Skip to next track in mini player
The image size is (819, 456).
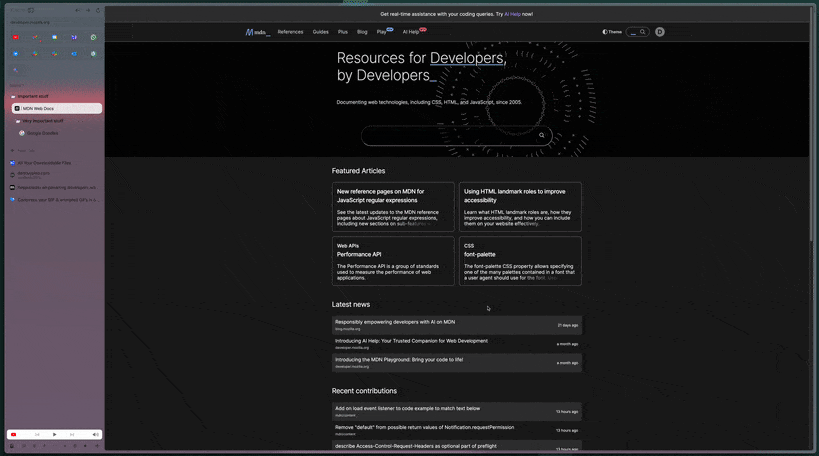[x=72, y=435]
